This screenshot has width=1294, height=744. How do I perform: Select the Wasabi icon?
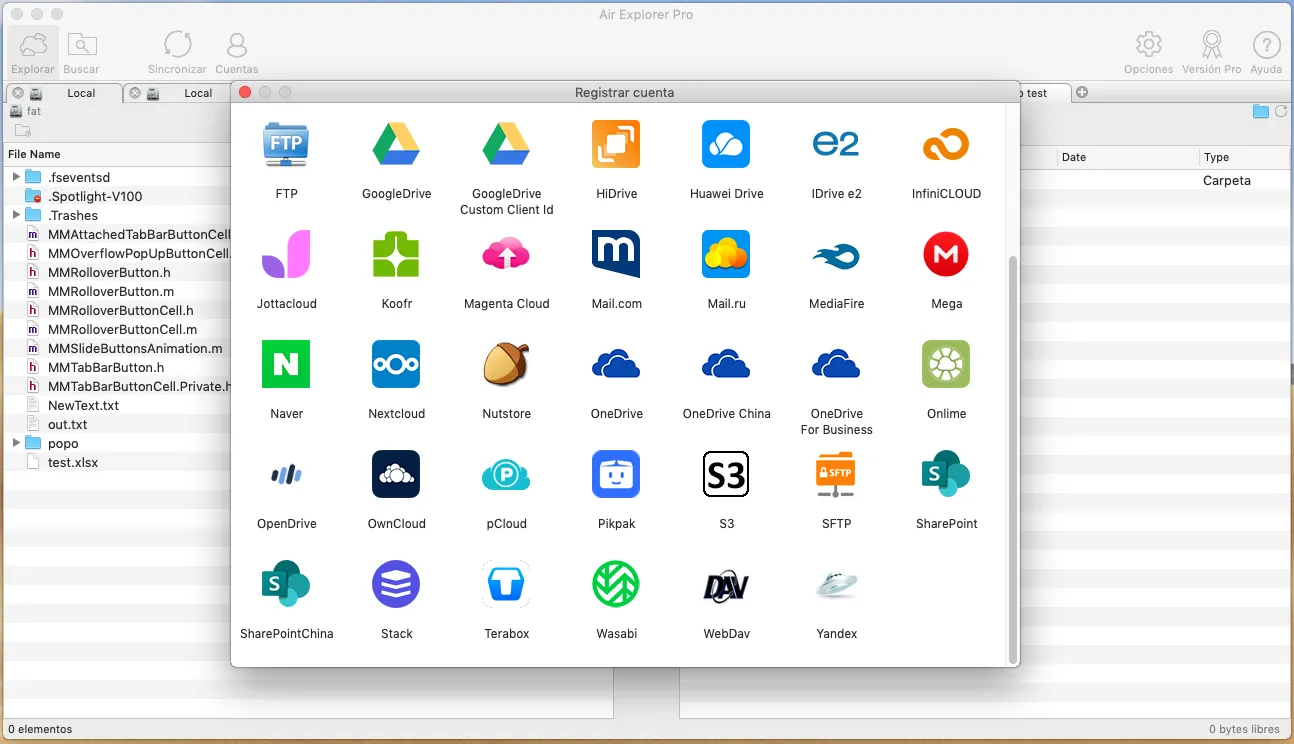coord(616,584)
